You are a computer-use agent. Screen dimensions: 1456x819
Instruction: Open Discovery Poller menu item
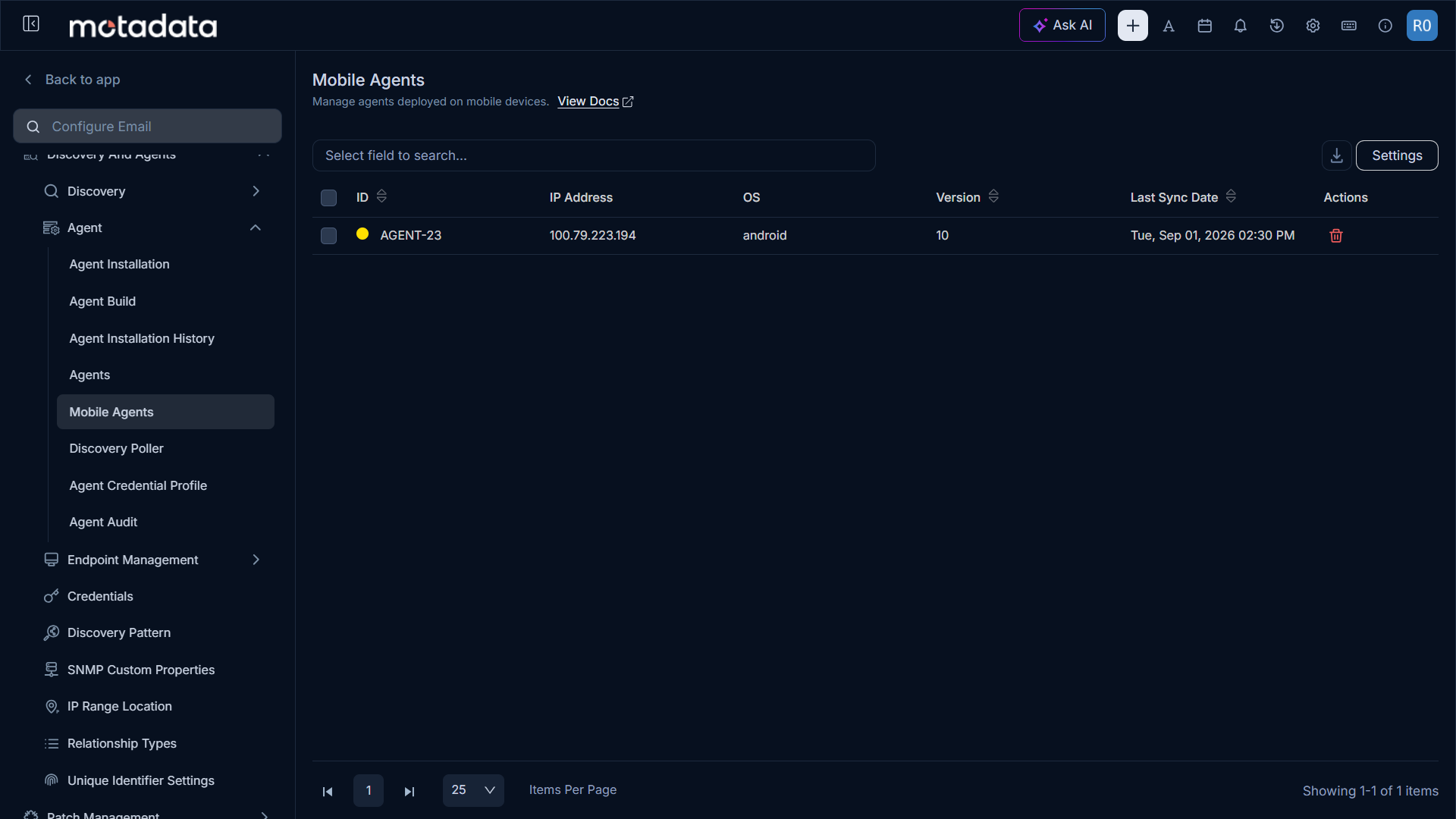click(x=116, y=448)
